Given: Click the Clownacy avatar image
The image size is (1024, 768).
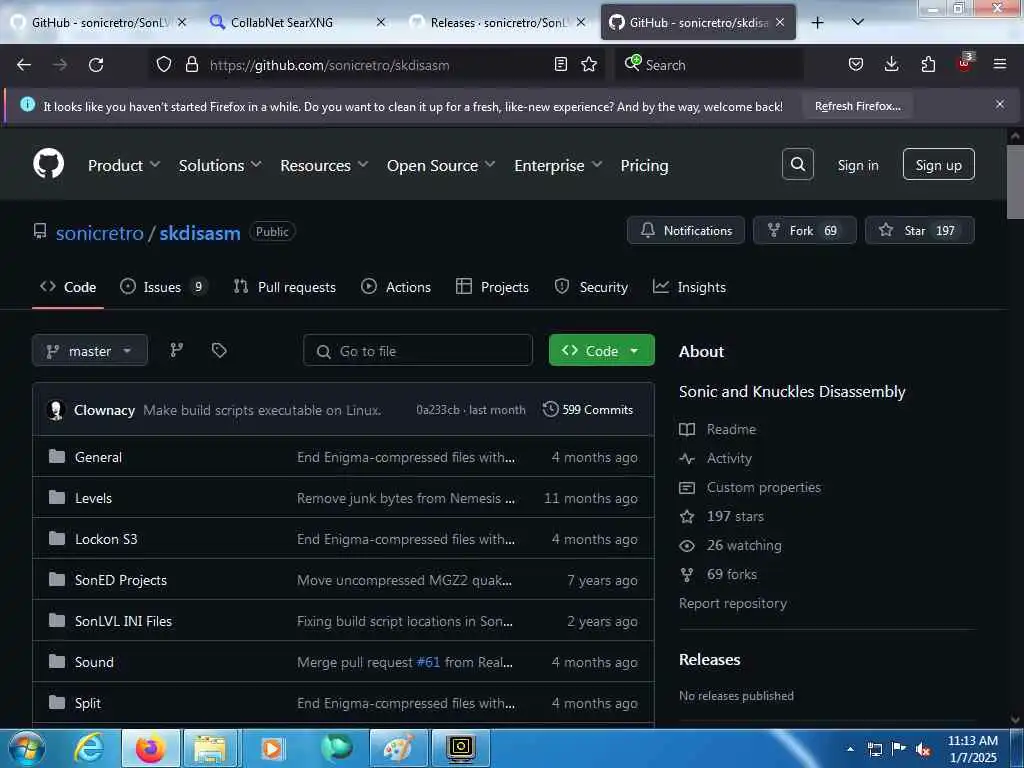Looking at the screenshot, I should [56, 409].
